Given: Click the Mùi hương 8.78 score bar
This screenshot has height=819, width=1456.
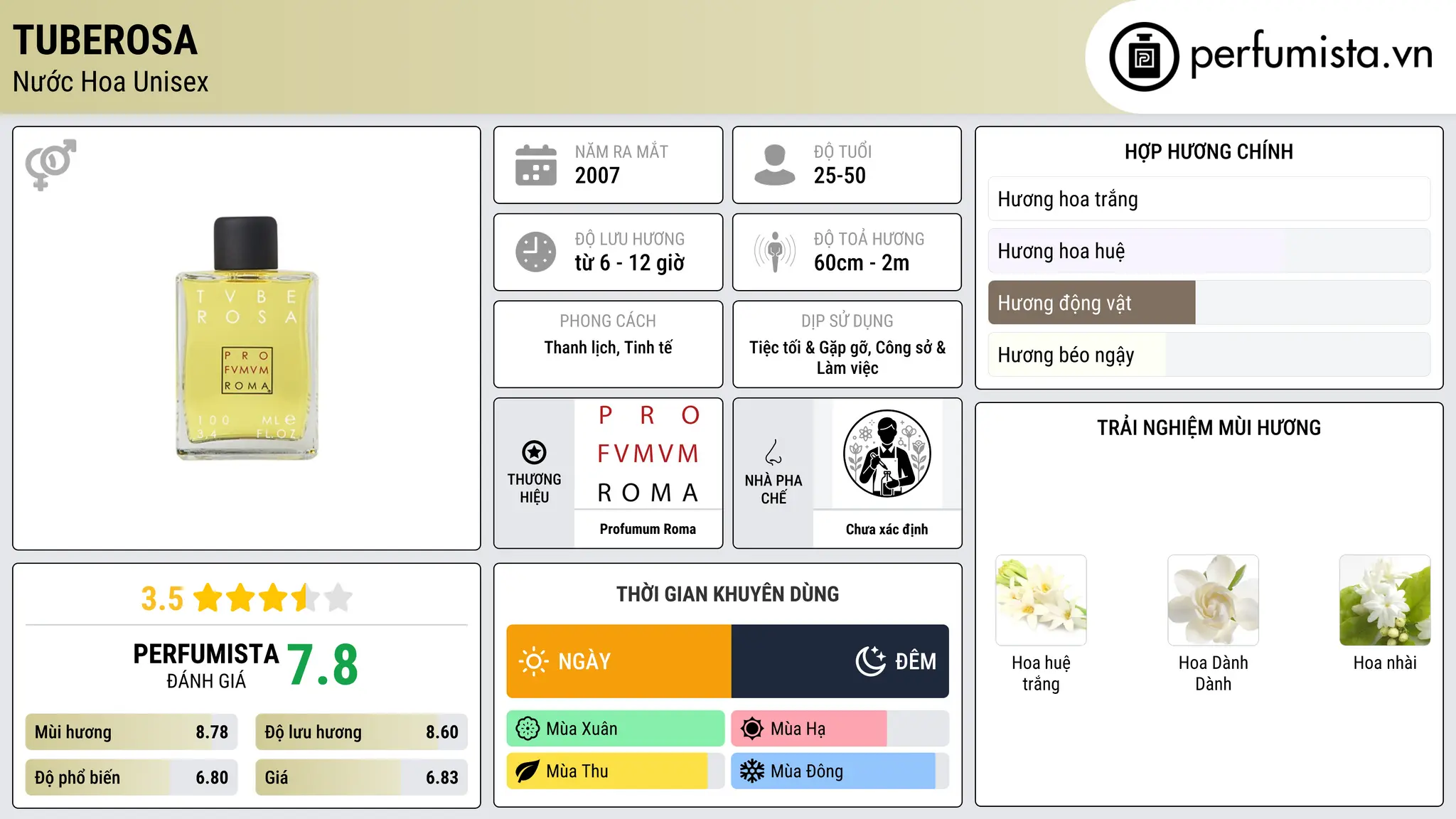Looking at the screenshot, I should click(x=132, y=732).
